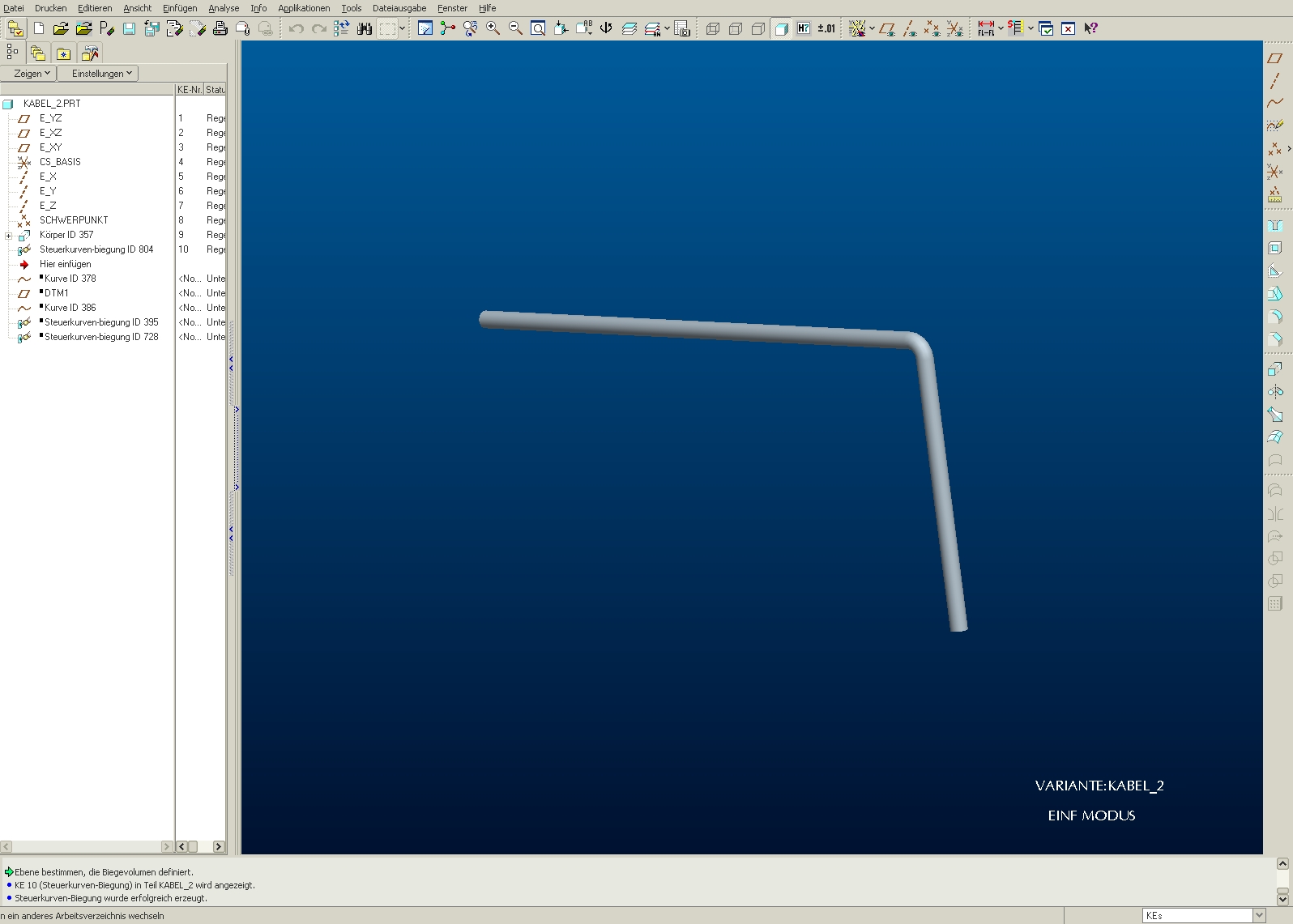Click right arrow of tree column scrollbar
Screen dimensions: 1293x924
[218, 846]
